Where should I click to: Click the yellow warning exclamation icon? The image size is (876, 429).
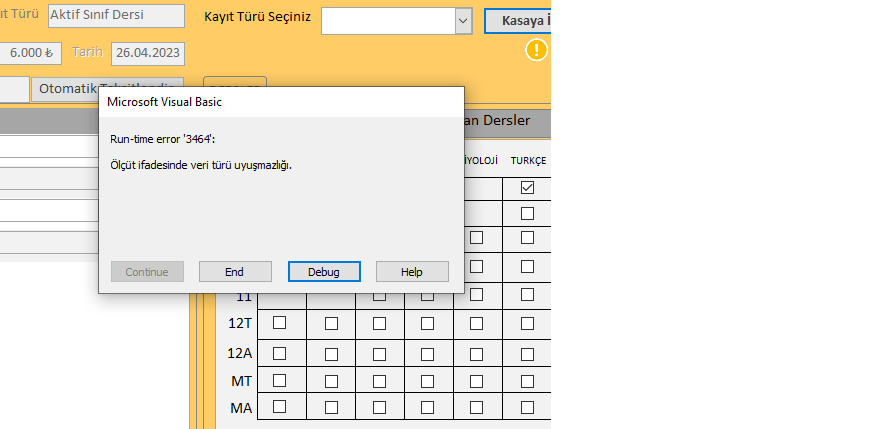point(537,49)
